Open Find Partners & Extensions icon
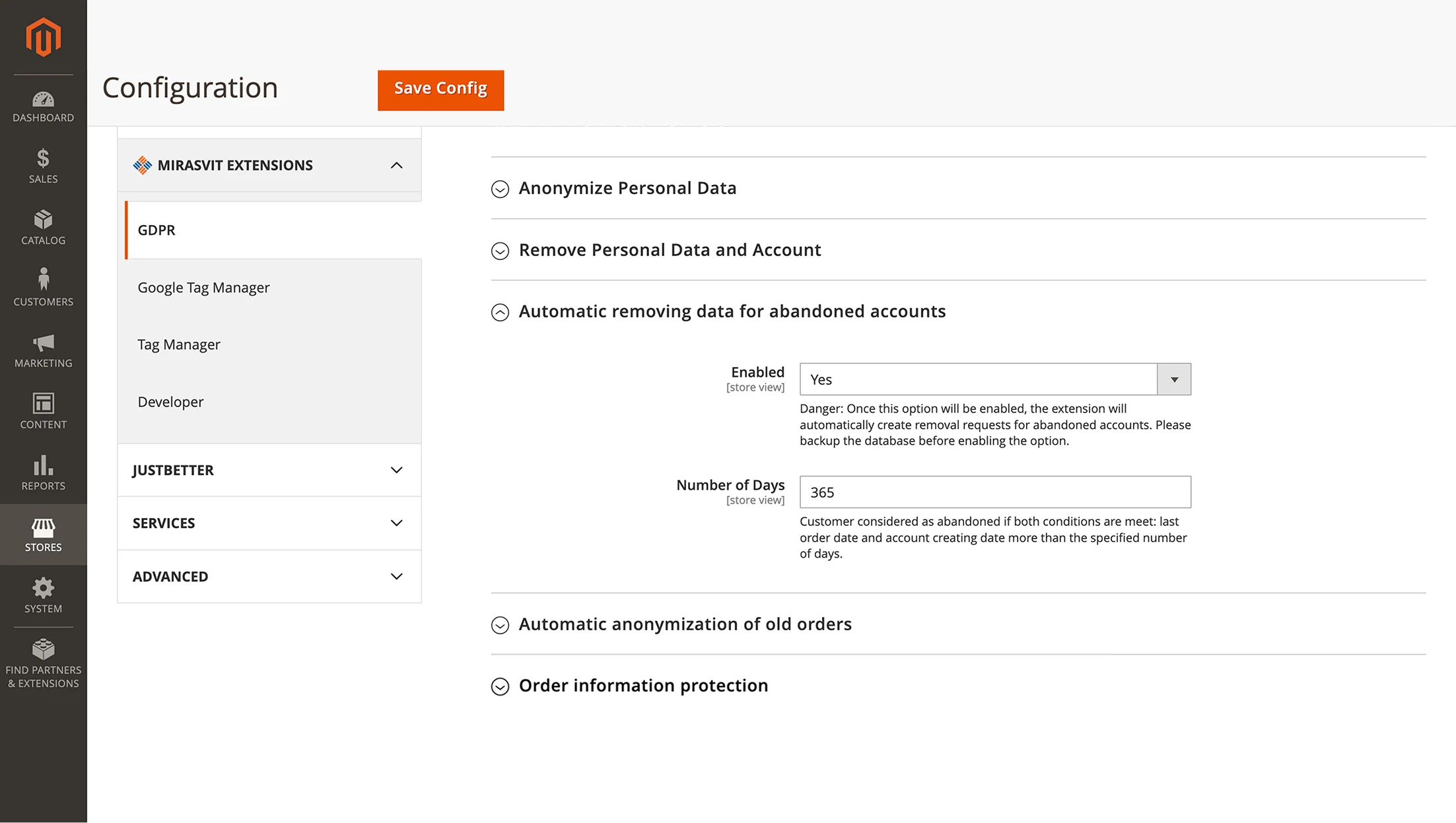The width and height of the screenshot is (1456, 823). point(43,650)
